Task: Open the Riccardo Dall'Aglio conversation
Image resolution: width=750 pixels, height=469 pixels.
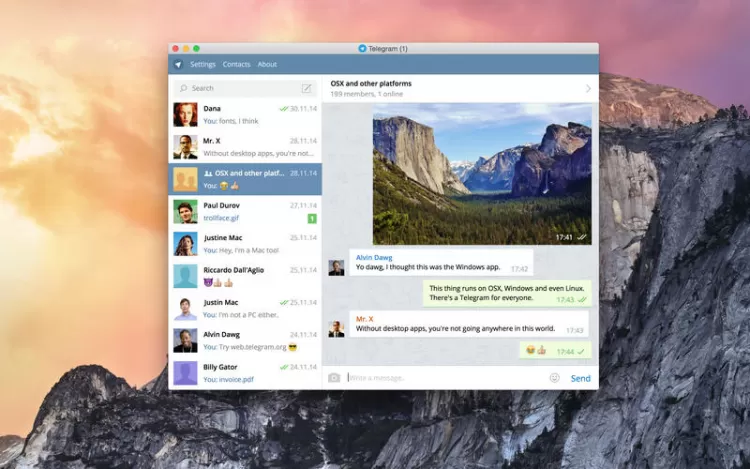Action: (245, 276)
